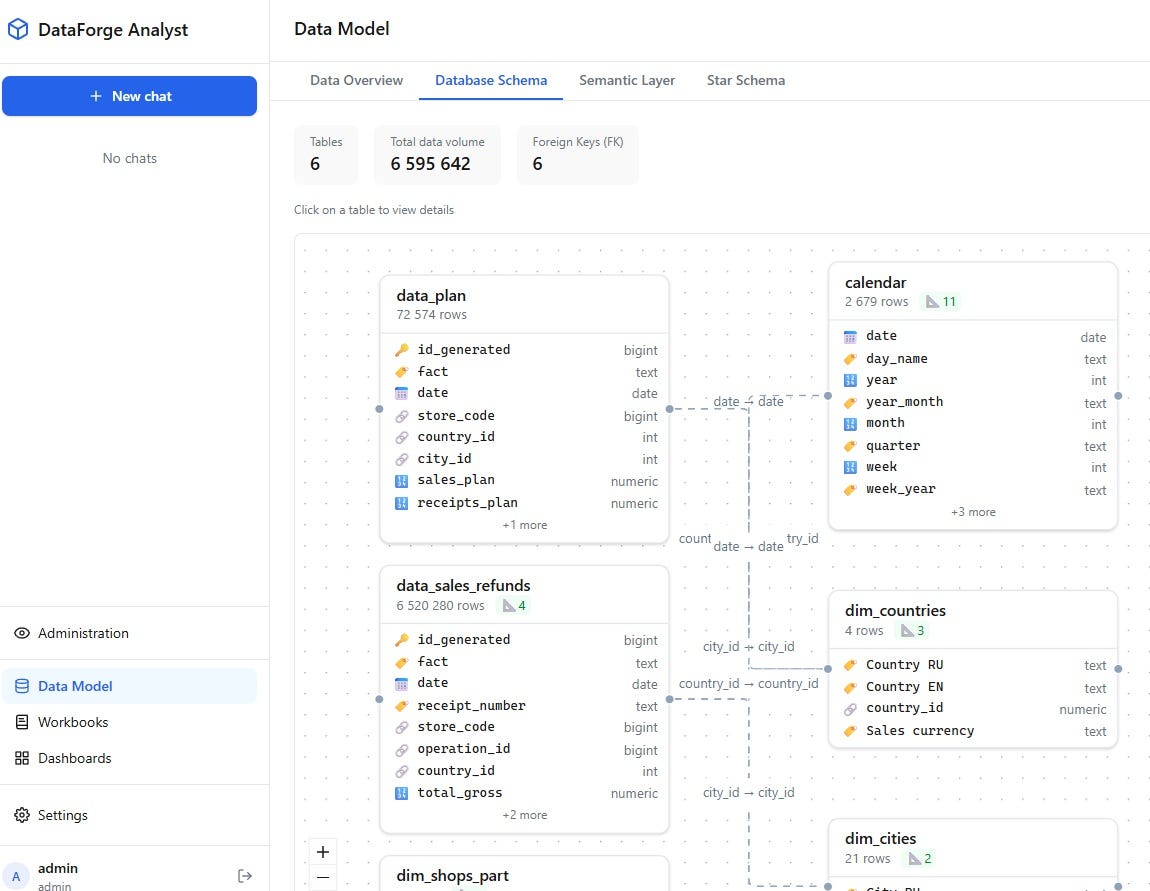Viewport: 1150px width, 891px height.
Task: Click the Administration eye icon
Action: point(22,633)
